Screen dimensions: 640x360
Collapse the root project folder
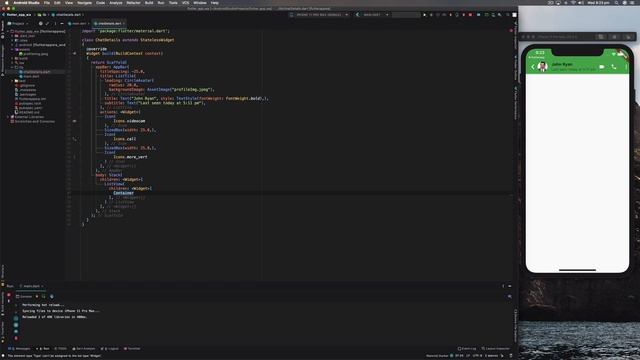8,31
